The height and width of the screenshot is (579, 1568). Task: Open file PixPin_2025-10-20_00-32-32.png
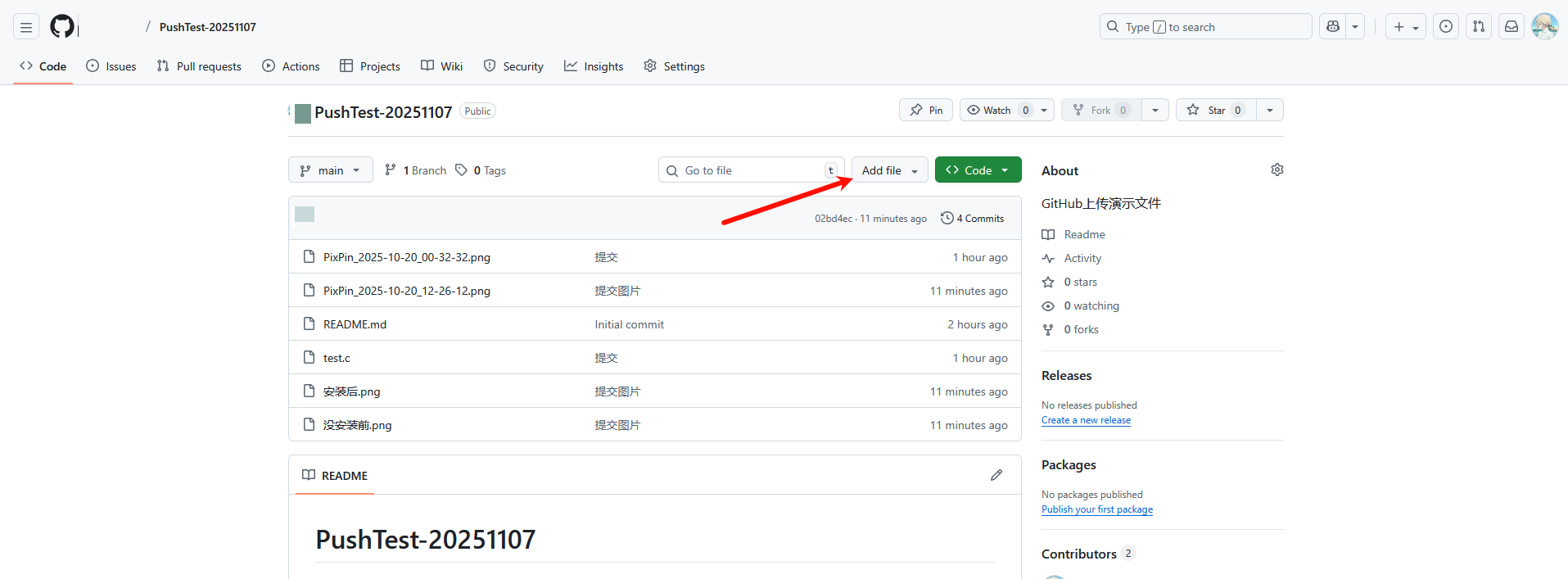pos(407,257)
